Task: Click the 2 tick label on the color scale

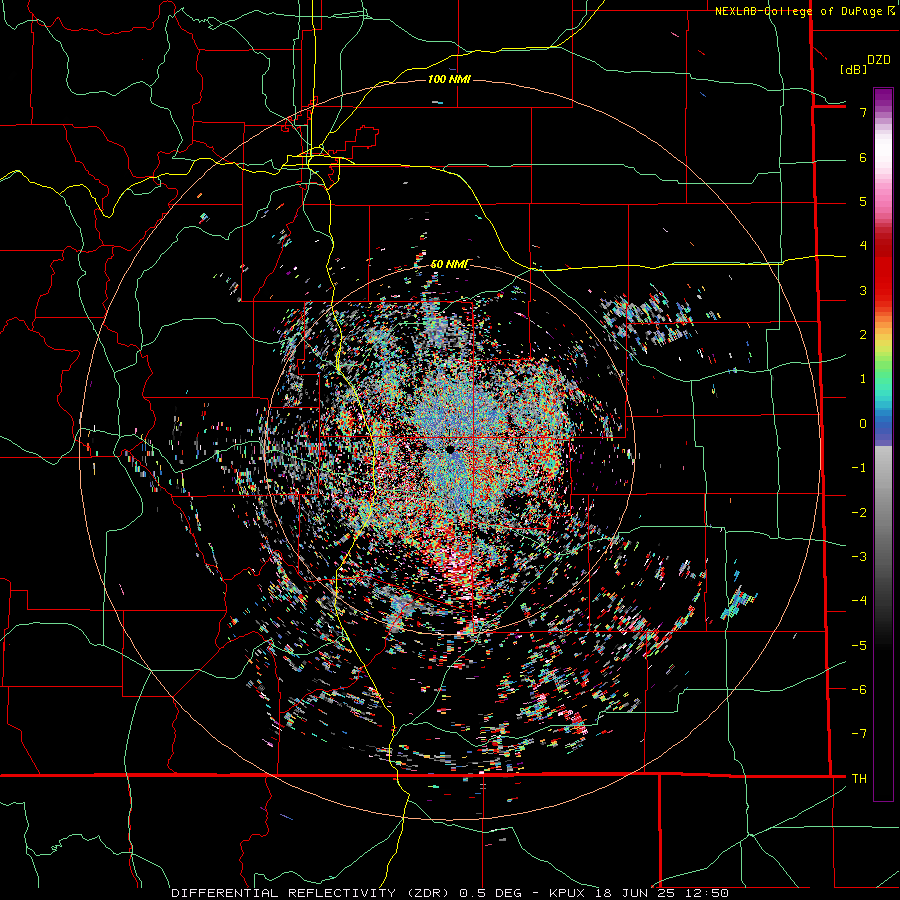Action: click(x=863, y=335)
